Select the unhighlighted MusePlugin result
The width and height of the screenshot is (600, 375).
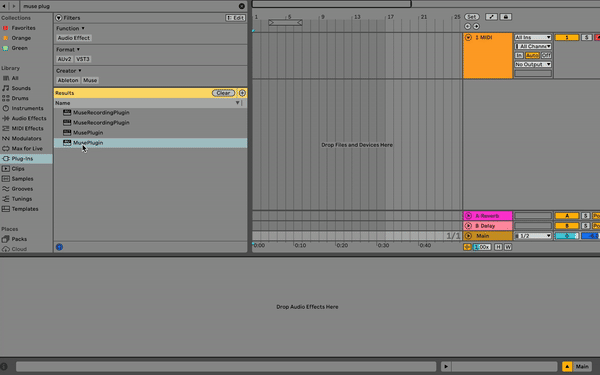150,132
